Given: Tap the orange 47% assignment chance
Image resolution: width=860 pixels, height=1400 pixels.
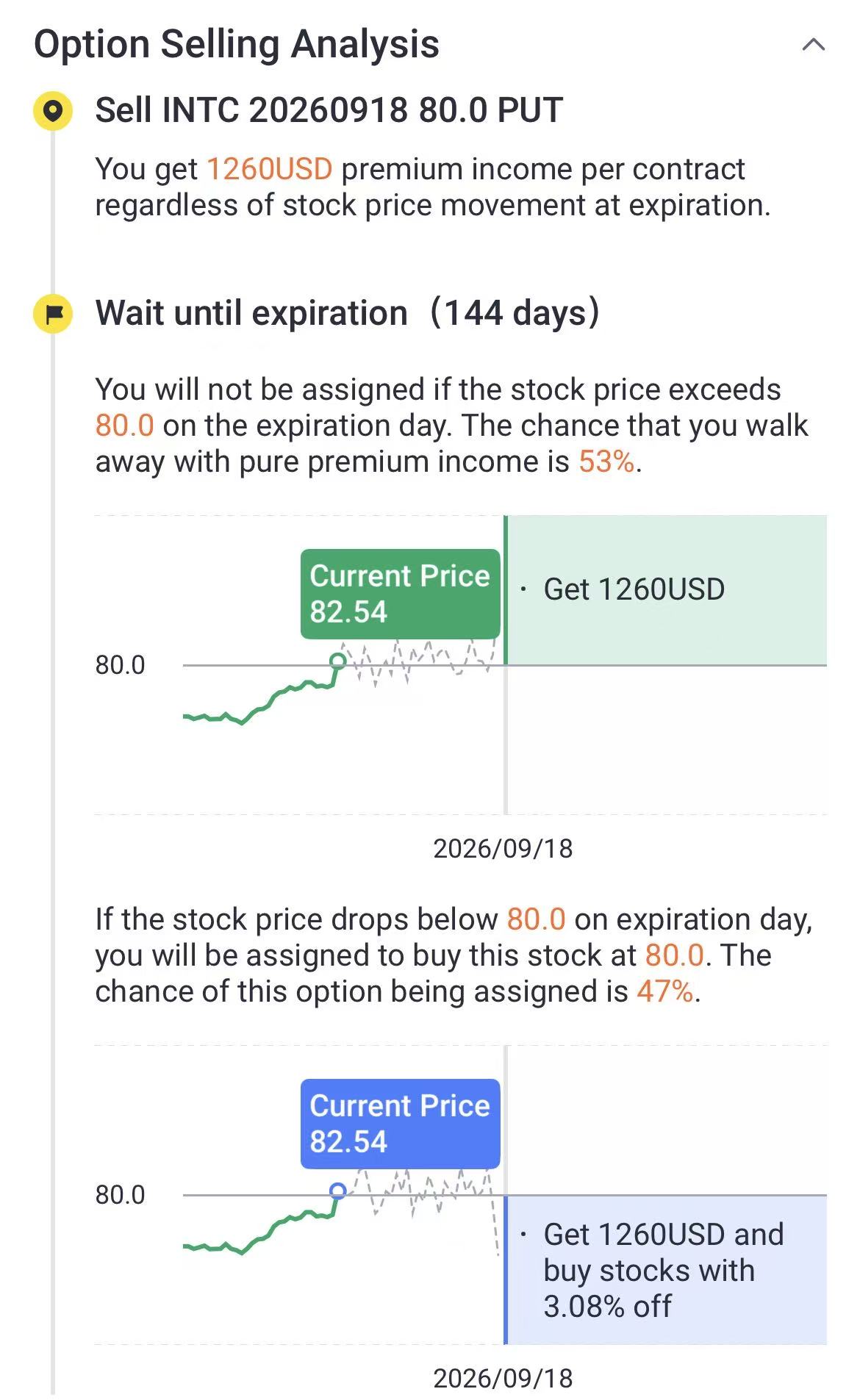Looking at the screenshot, I should click(664, 991).
